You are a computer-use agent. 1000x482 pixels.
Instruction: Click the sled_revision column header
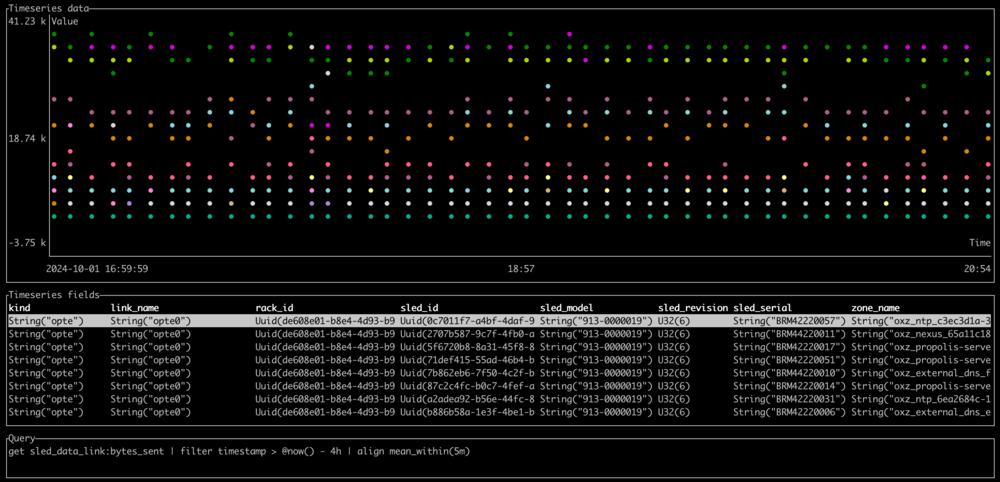pos(693,308)
